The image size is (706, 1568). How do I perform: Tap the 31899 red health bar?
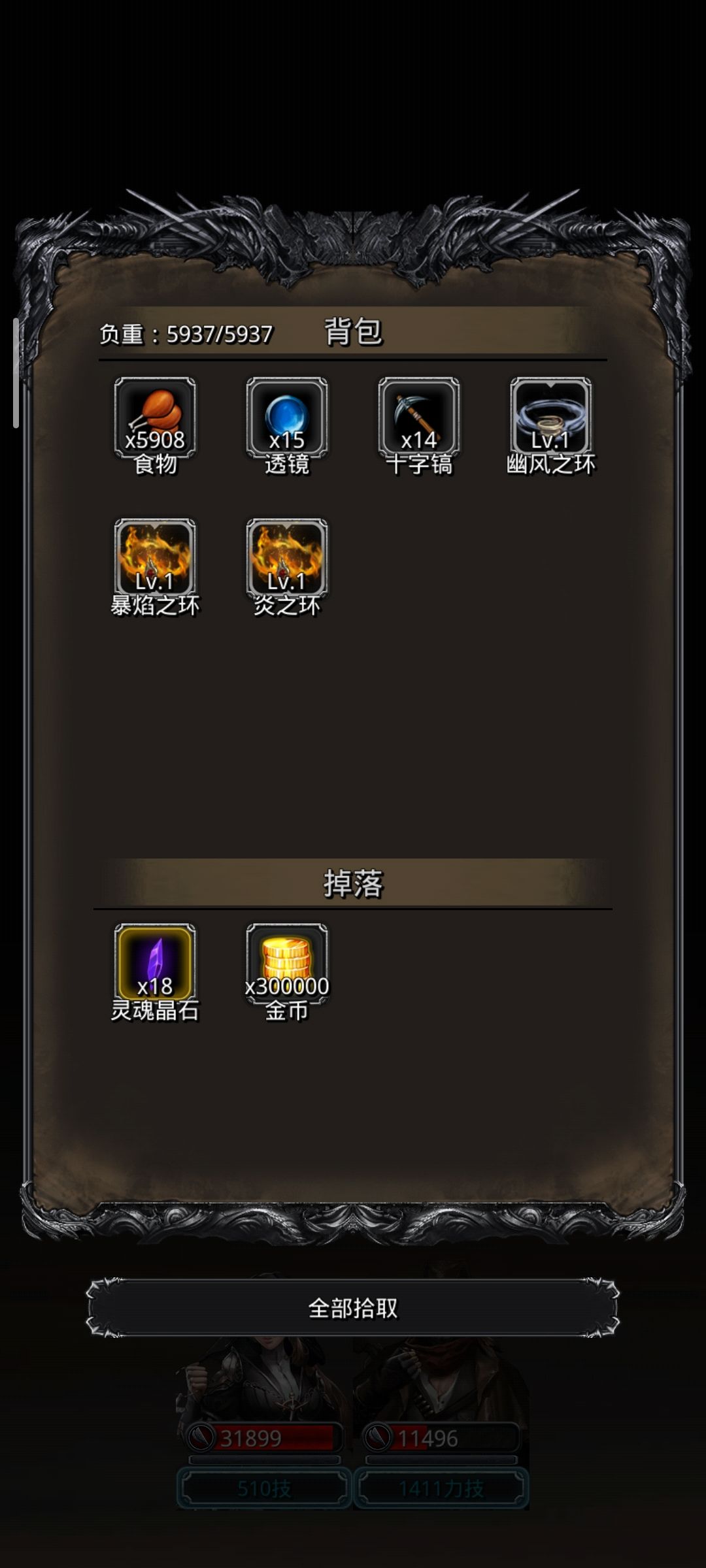pyautogui.click(x=264, y=1437)
